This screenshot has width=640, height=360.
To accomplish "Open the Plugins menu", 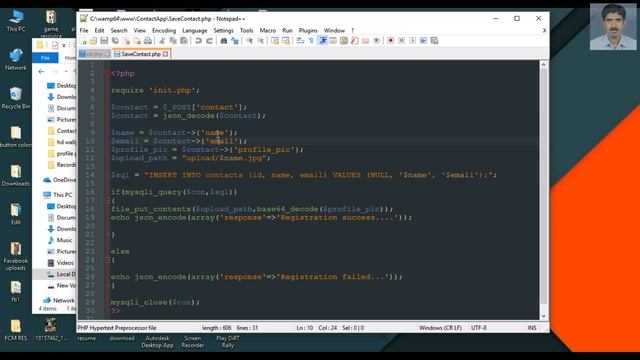I will coord(308,31).
